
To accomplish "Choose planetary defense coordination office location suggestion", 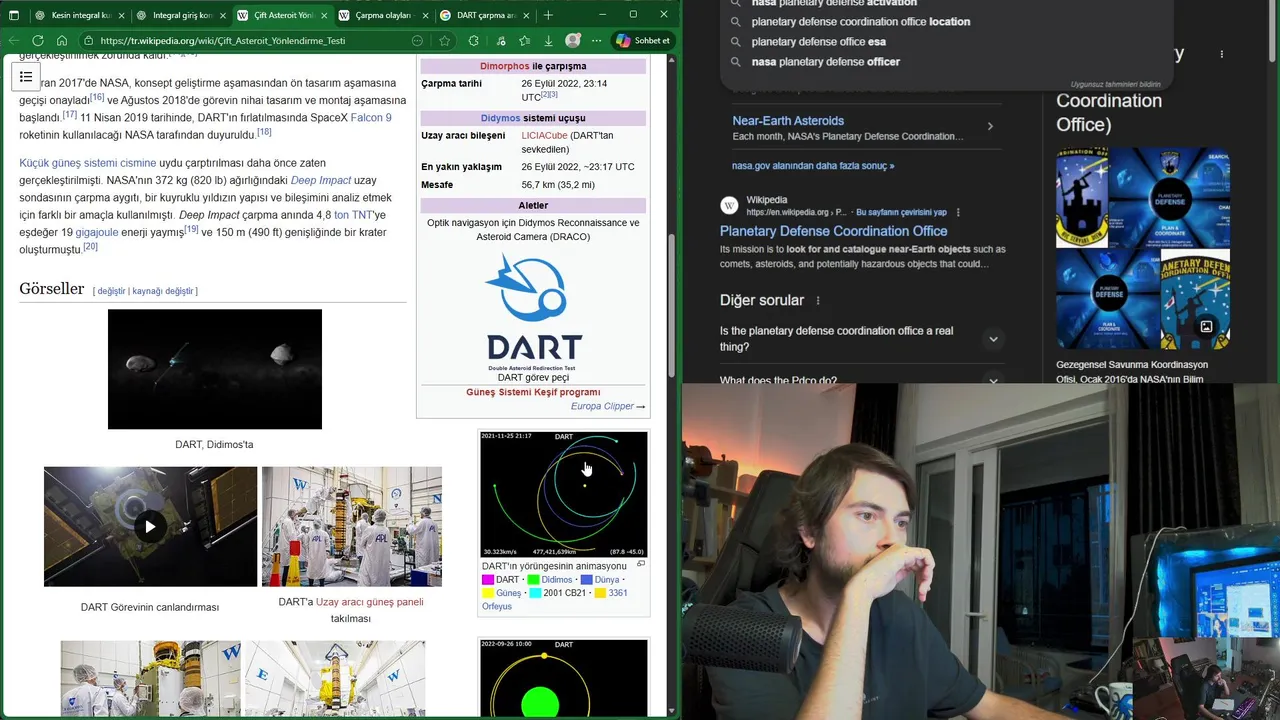I will (x=860, y=22).
